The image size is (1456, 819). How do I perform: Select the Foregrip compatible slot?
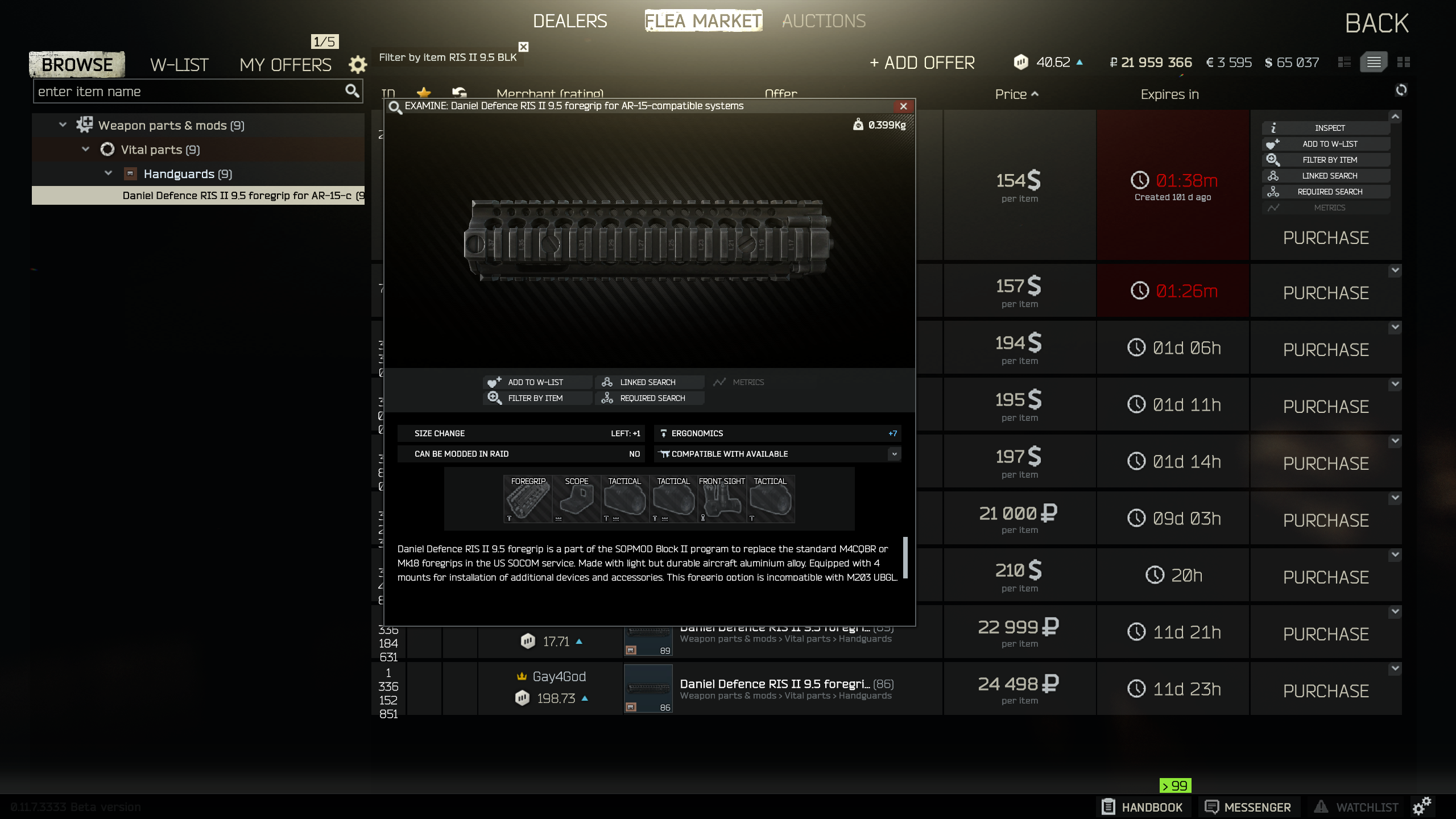[528, 499]
